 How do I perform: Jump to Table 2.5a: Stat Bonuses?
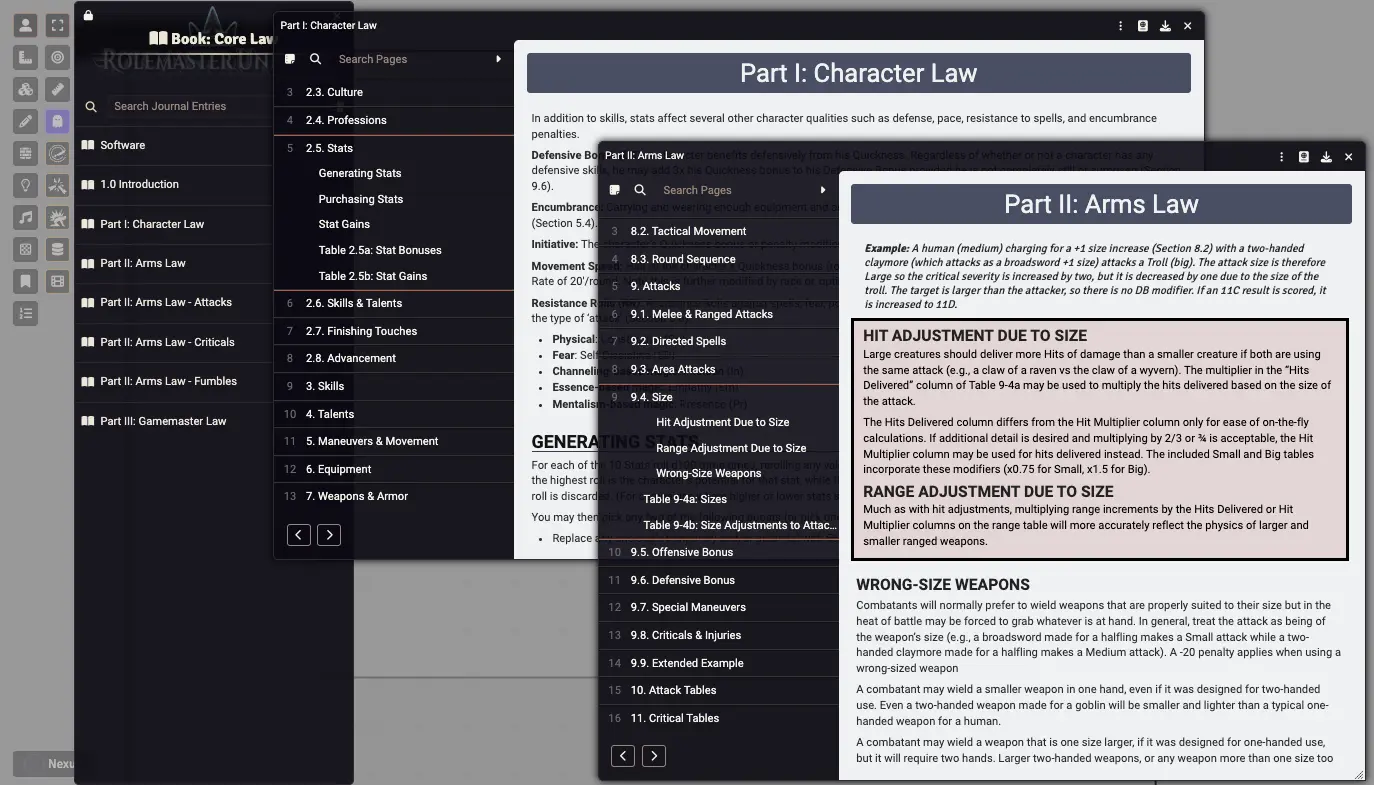pyautogui.click(x=380, y=250)
